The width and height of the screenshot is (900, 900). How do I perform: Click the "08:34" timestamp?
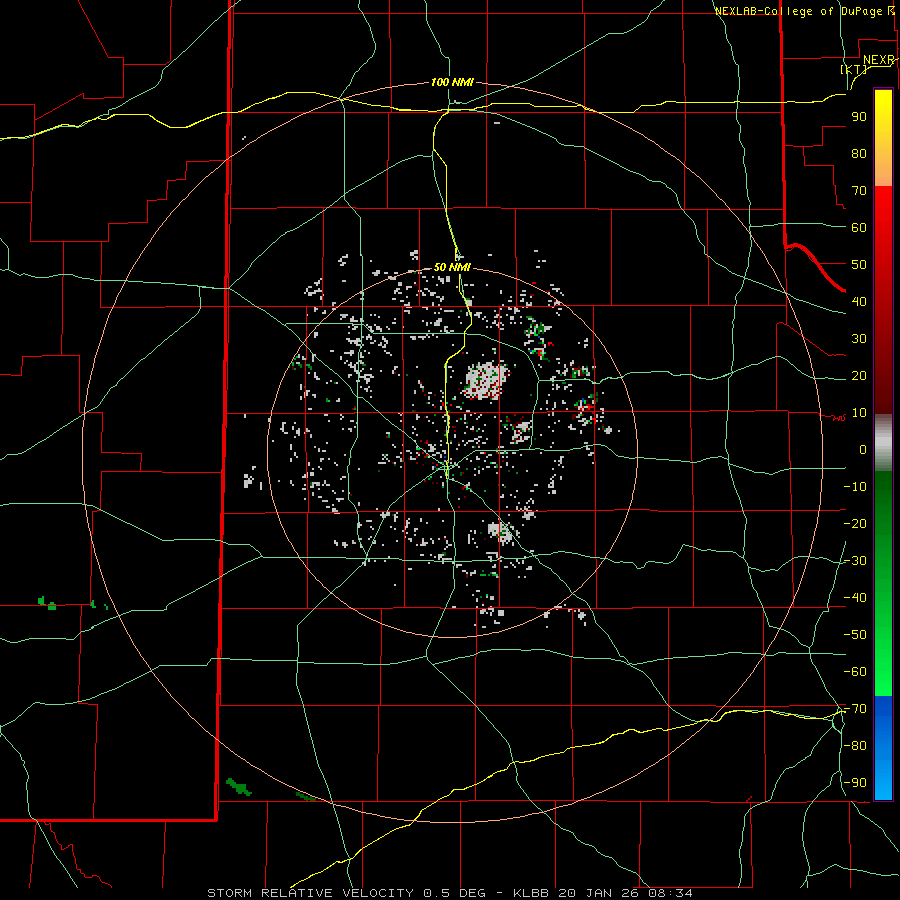click(670, 893)
